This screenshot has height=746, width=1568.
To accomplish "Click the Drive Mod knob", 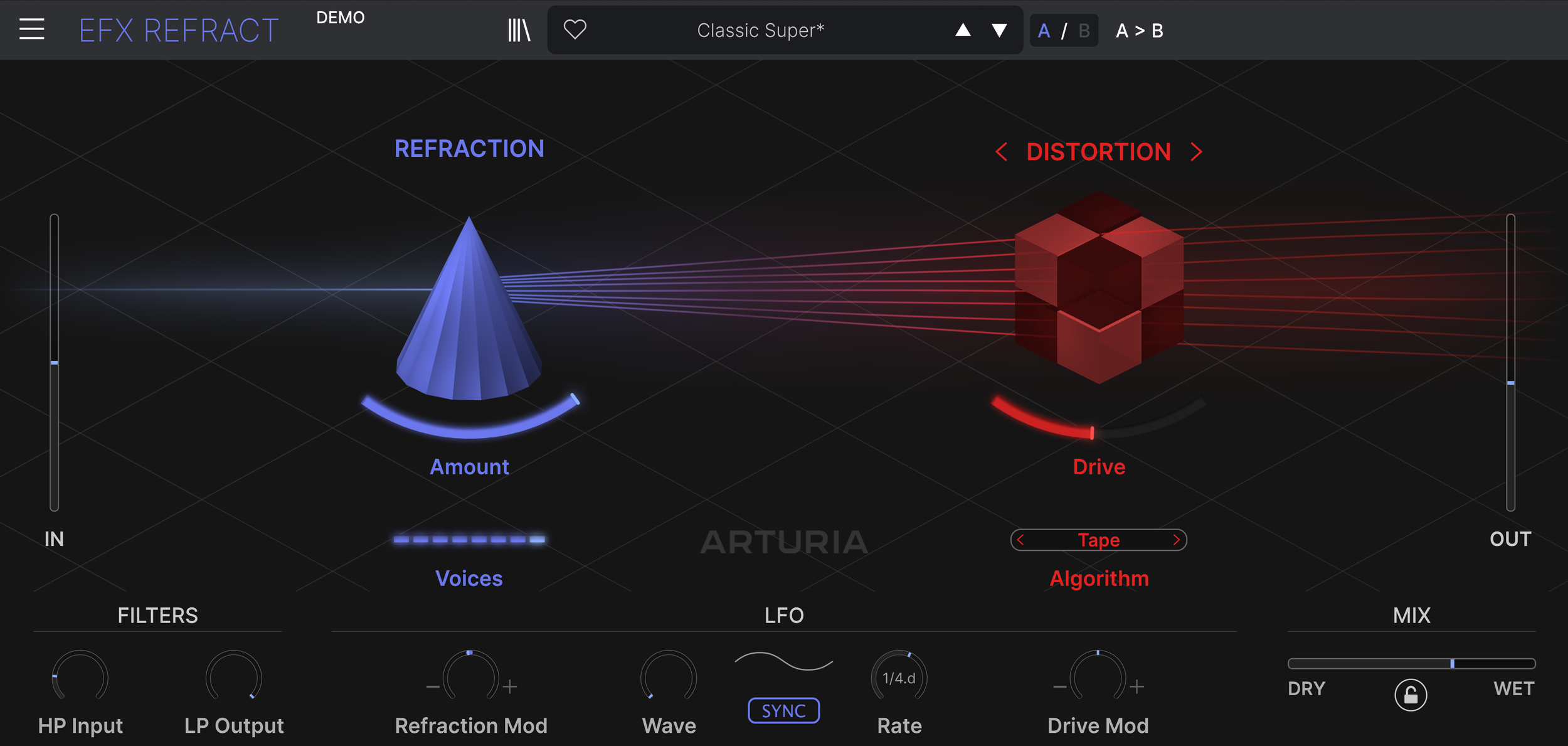I will (1098, 676).
